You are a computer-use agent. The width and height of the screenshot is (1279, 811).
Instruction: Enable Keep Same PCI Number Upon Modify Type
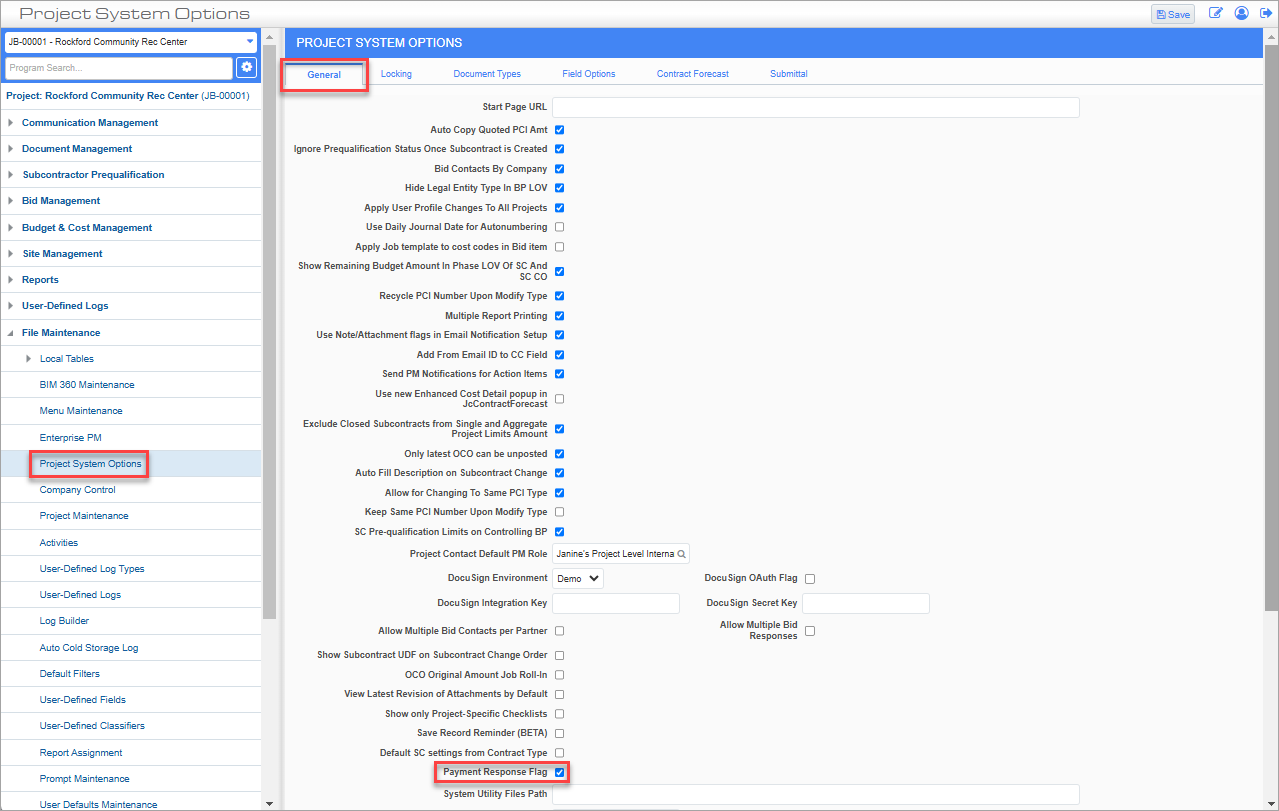(x=560, y=512)
